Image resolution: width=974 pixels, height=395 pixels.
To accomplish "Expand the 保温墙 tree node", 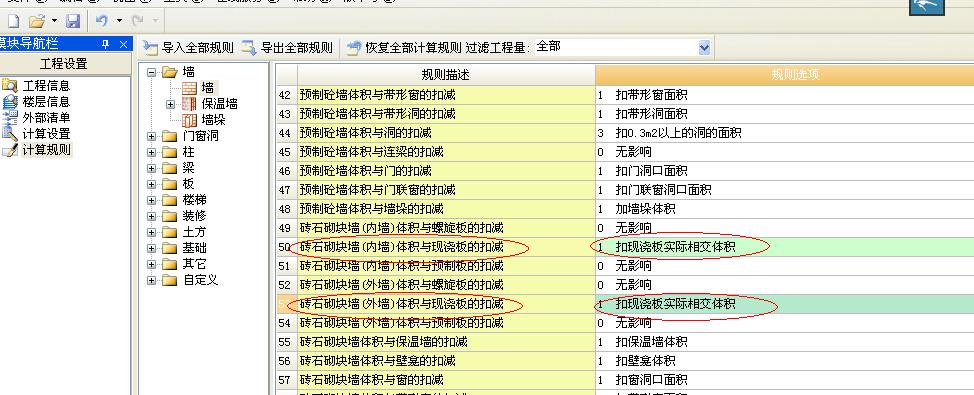I will tap(170, 104).
